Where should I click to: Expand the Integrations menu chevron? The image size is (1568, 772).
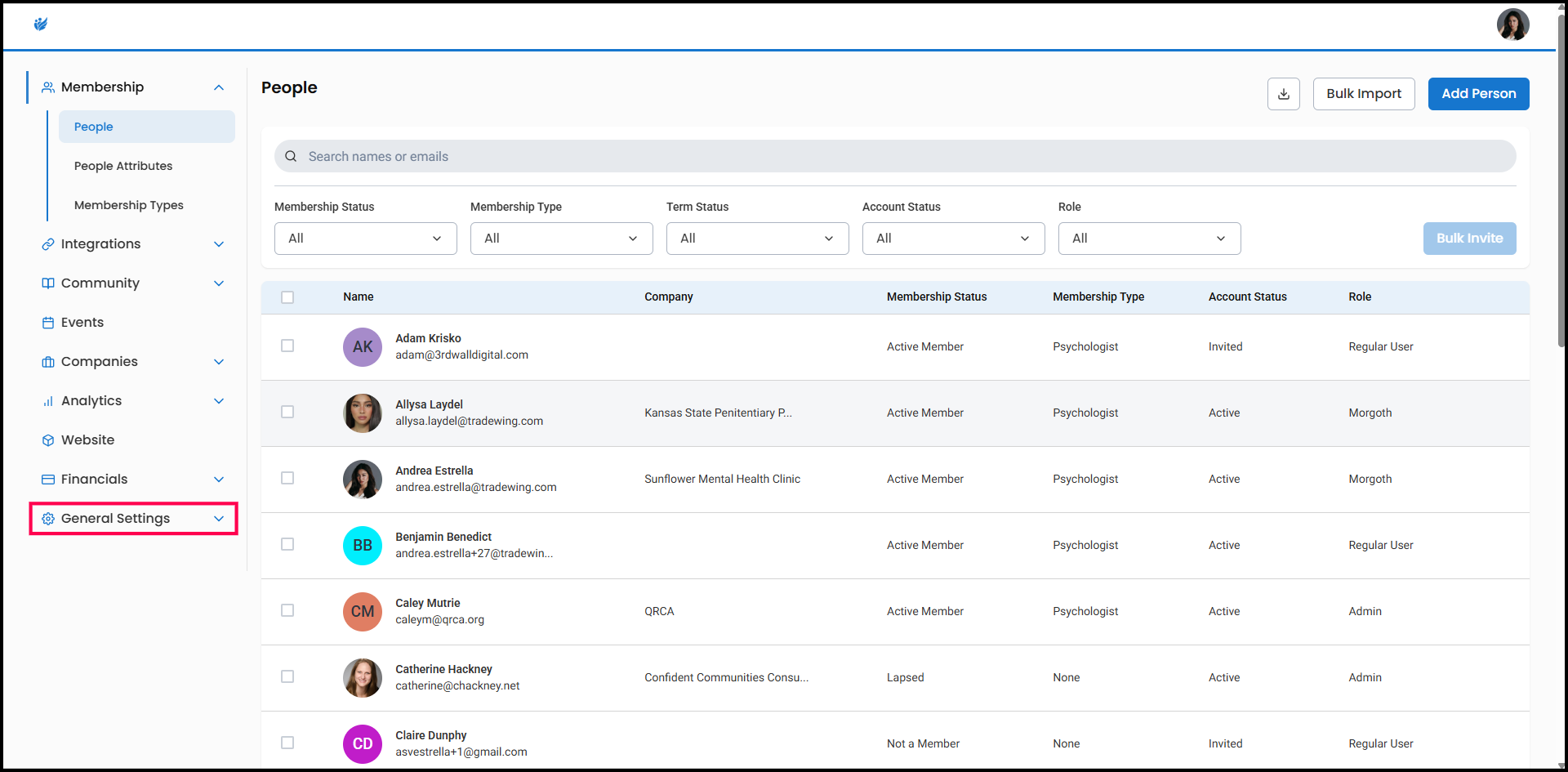click(219, 244)
